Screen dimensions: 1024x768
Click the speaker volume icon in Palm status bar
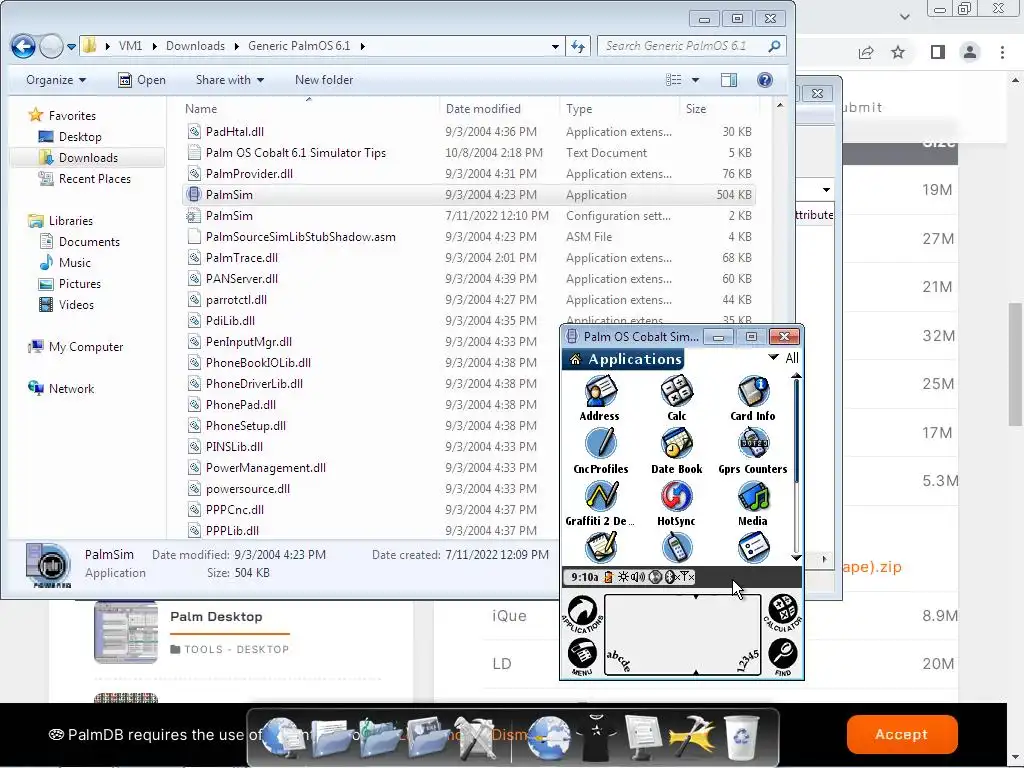coord(638,577)
